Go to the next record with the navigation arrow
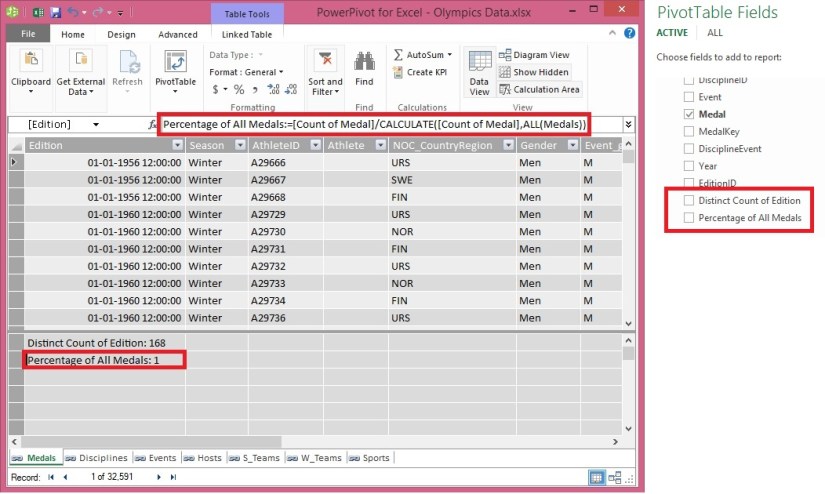 [158, 477]
